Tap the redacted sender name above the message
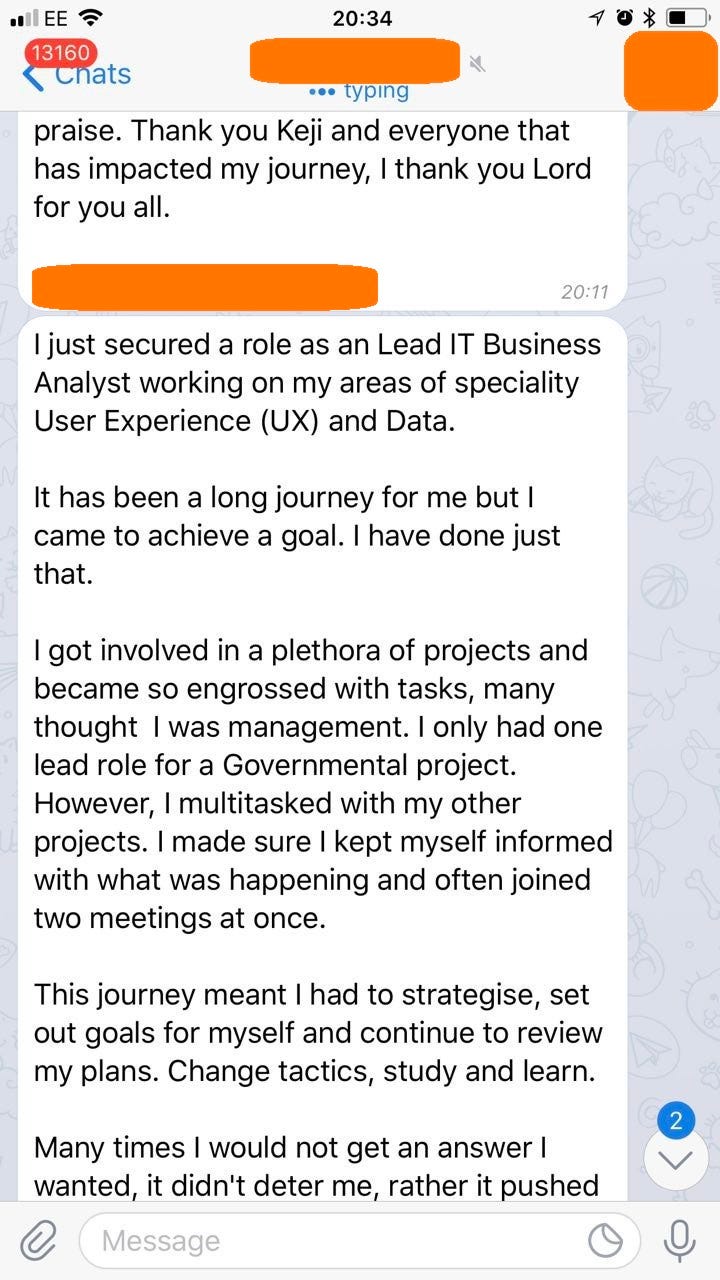This screenshot has height=1280, width=720. pos(205,288)
